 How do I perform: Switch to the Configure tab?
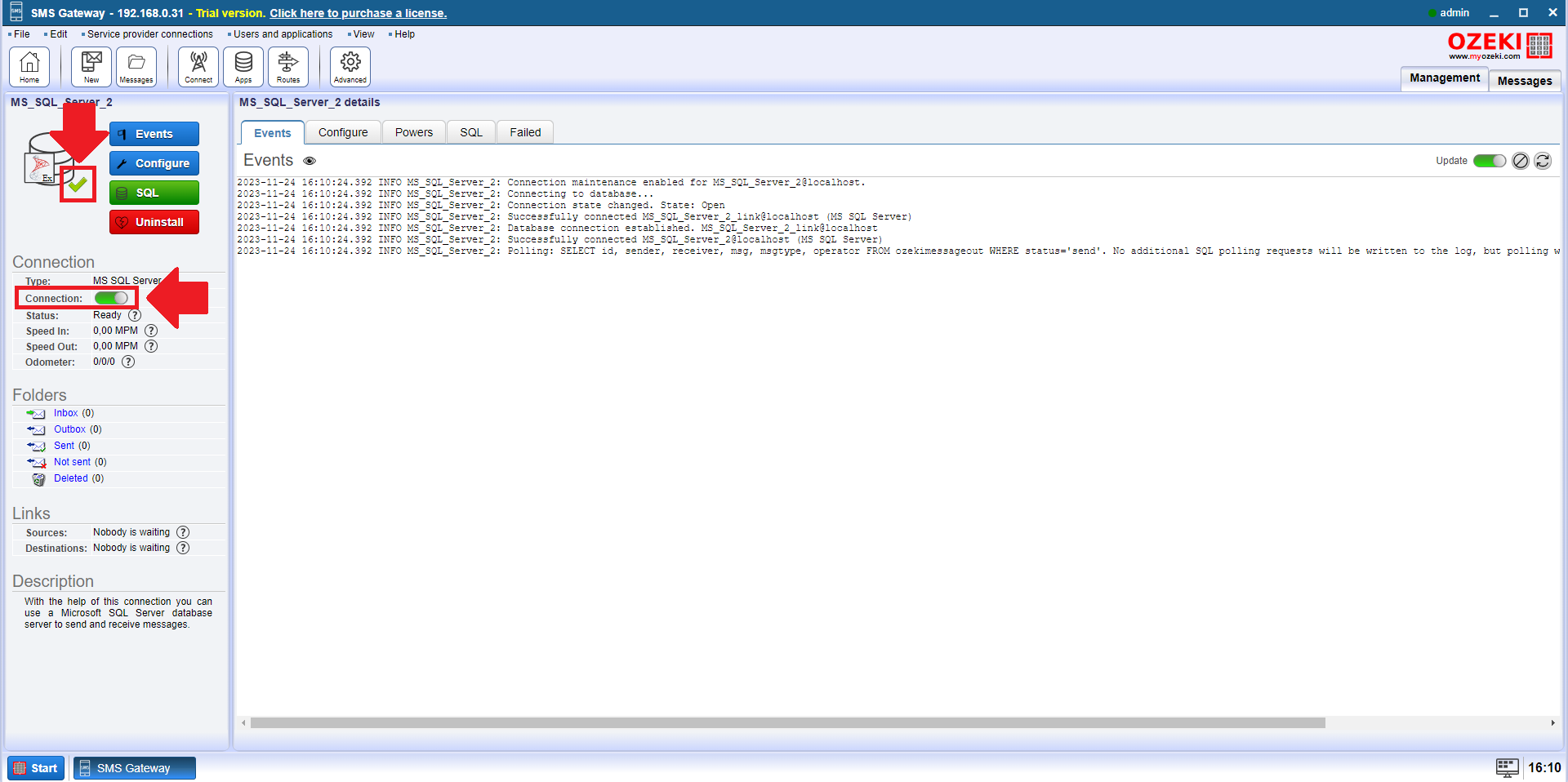[x=343, y=132]
